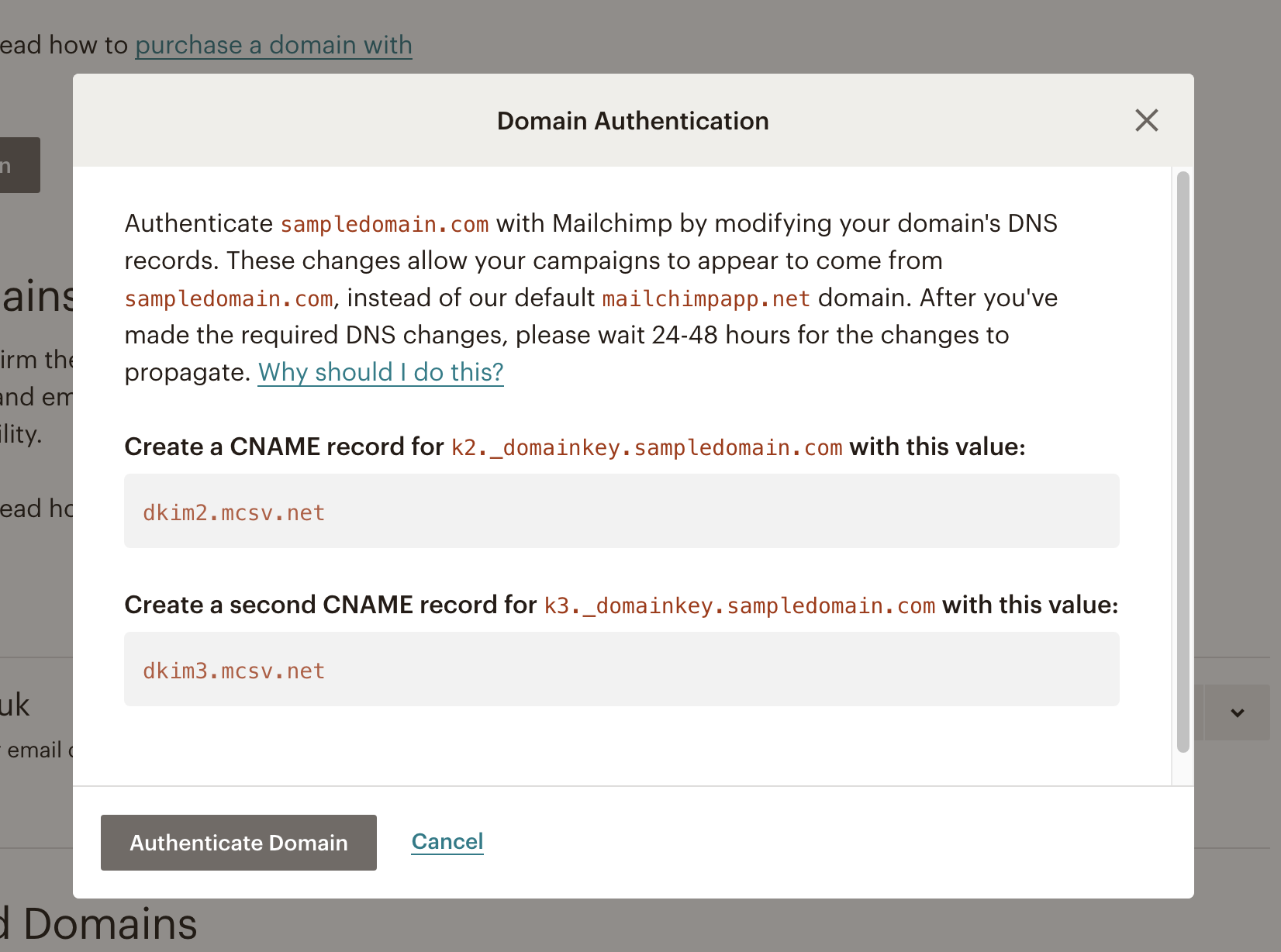The height and width of the screenshot is (952, 1281).
Task: Click the Authenticate Domain button
Action: coord(239,843)
